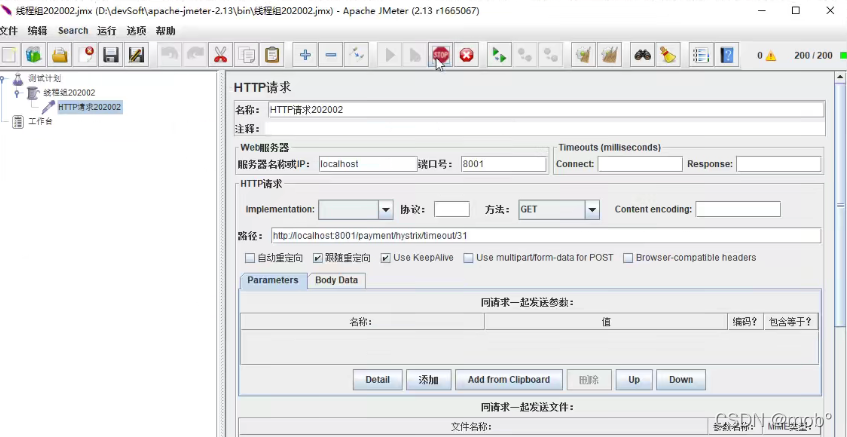Cut selection using scissors icon
The width and height of the screenshot is (847, 437).
220,55
